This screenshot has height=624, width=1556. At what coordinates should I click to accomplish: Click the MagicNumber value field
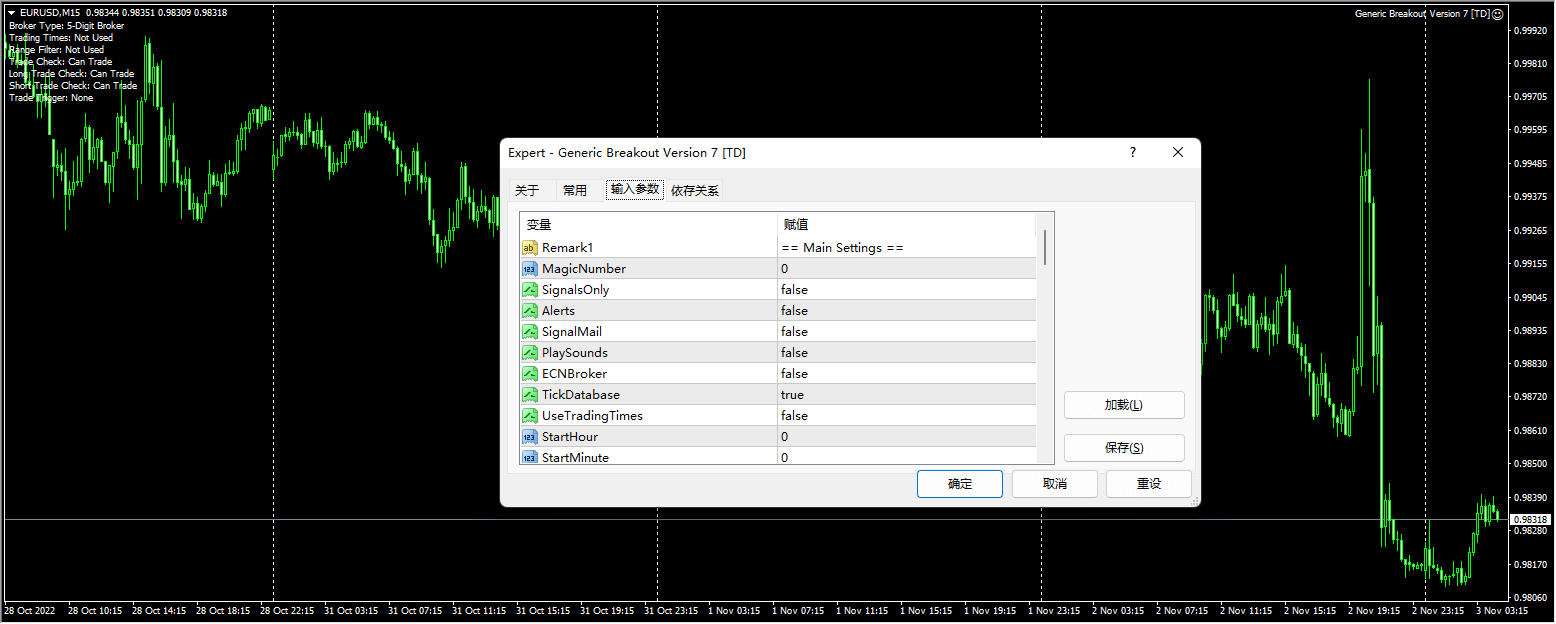(x=905, y=269)
